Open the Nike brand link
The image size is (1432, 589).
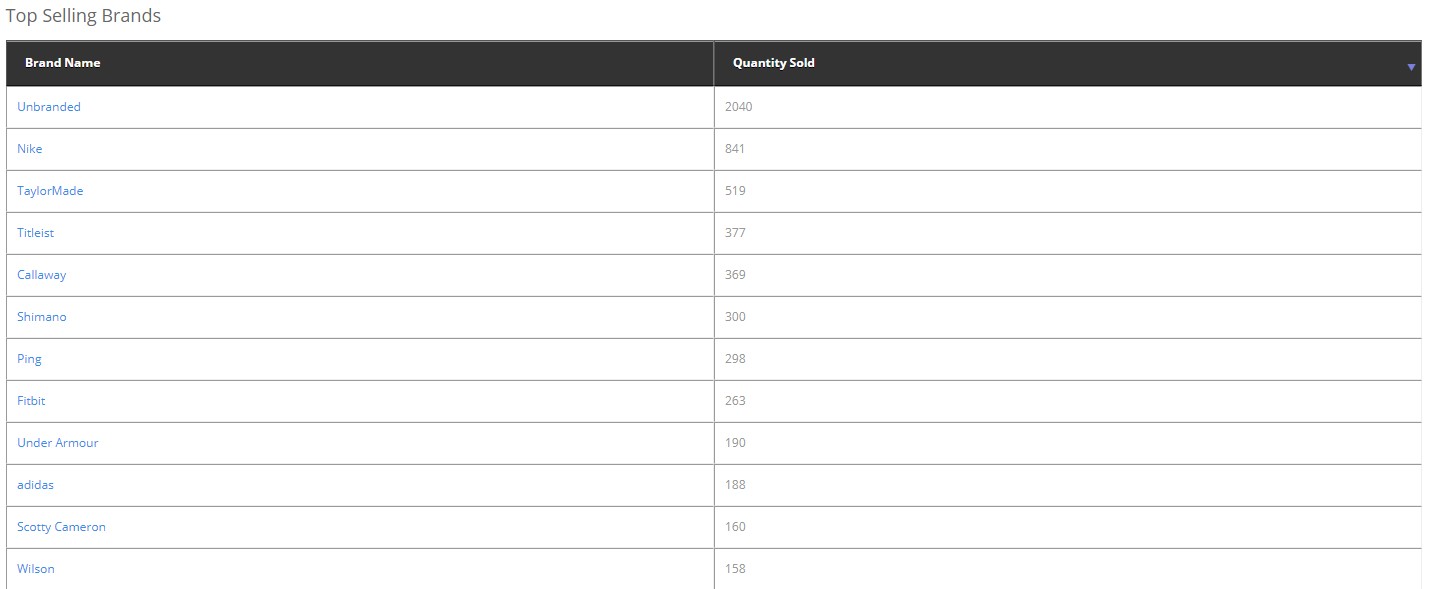coord(30,149)
